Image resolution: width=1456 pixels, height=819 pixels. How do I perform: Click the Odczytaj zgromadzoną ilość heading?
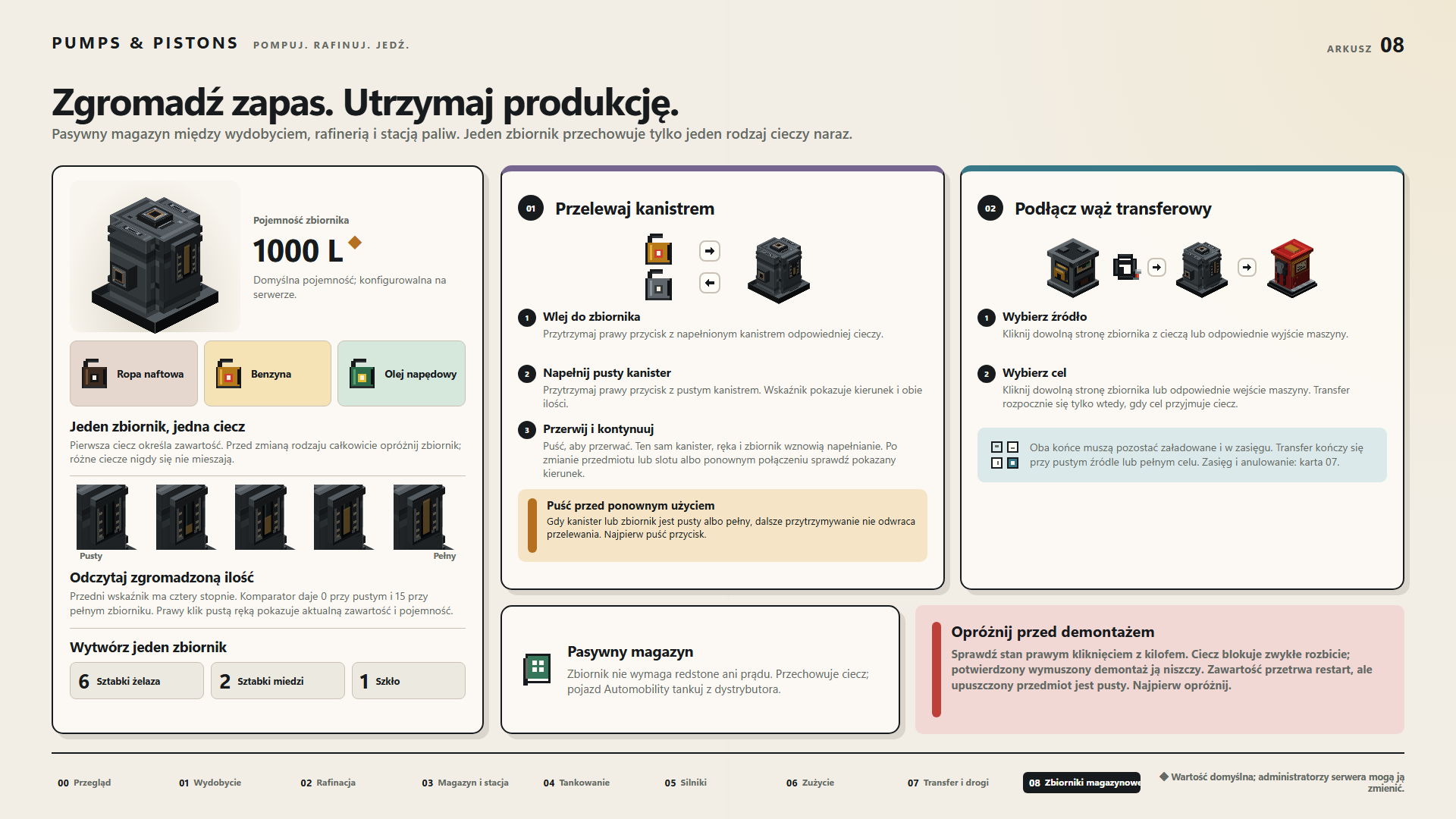(x=162, y=578)
